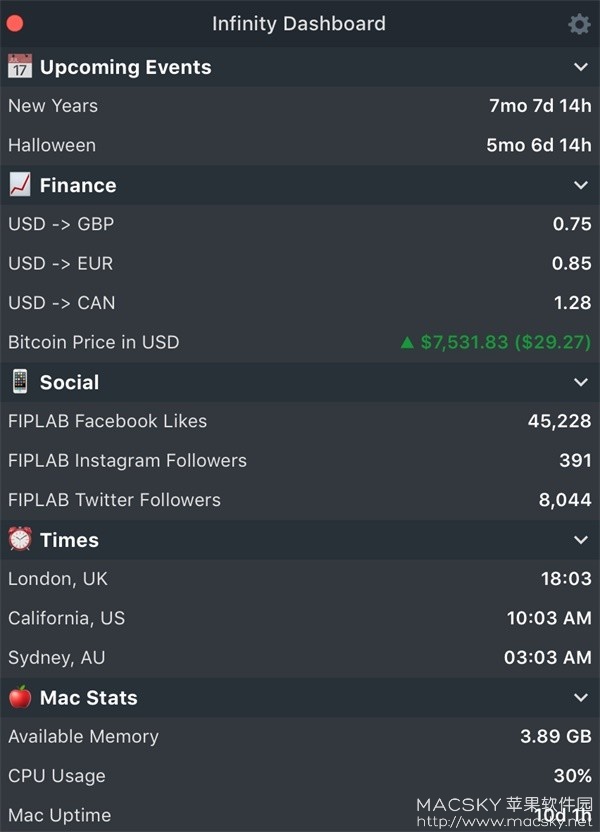Click the California, US time entry
Viewport: 600px width, 832px height.
click(300, 618)
